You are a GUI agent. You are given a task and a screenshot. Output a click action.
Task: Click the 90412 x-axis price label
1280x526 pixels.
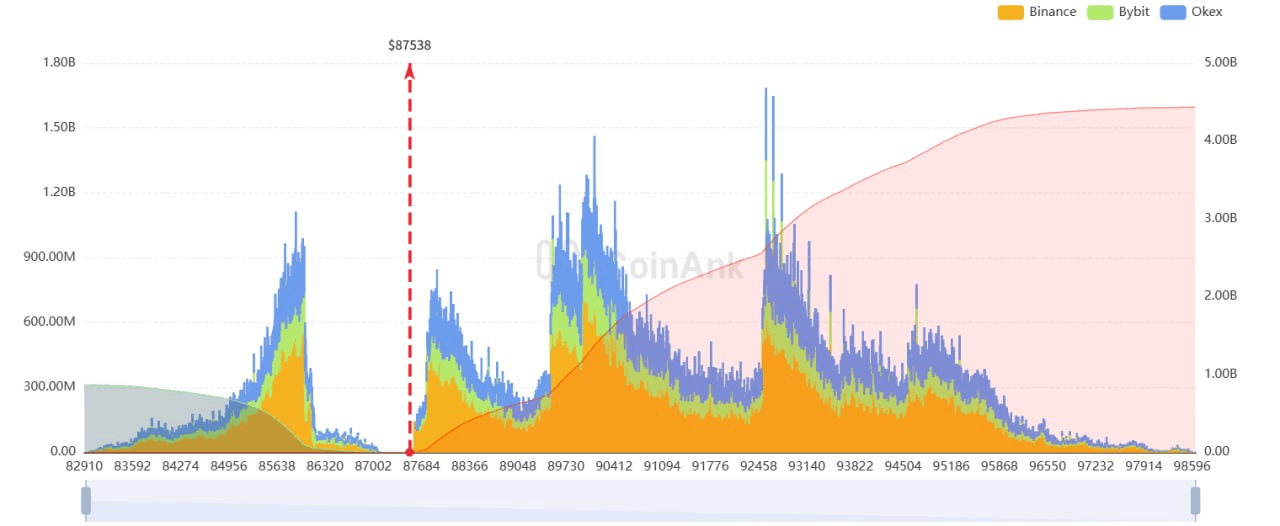[x=615, y=466]
